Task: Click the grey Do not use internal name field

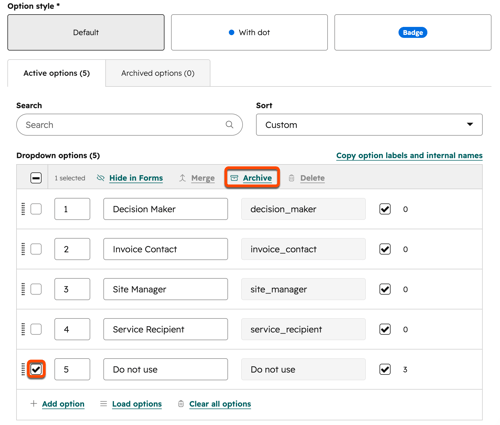Action: (303, 369)
